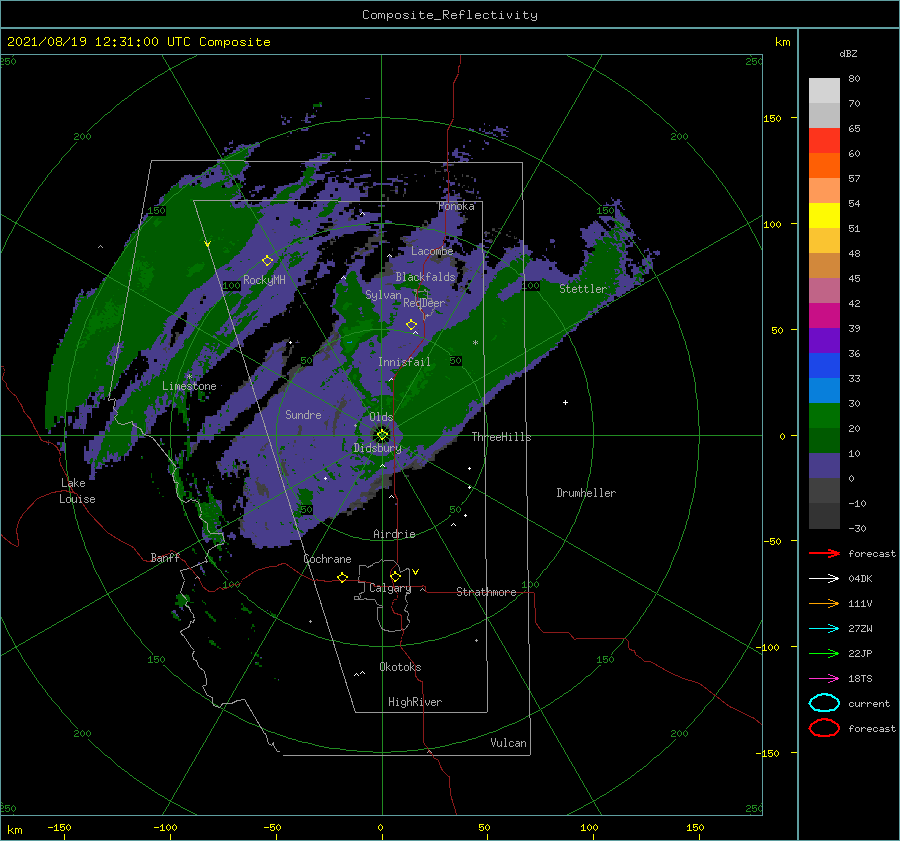Click the Stettler town label
The width and height of the screenshot is (900, 841).
pos(583,289)
